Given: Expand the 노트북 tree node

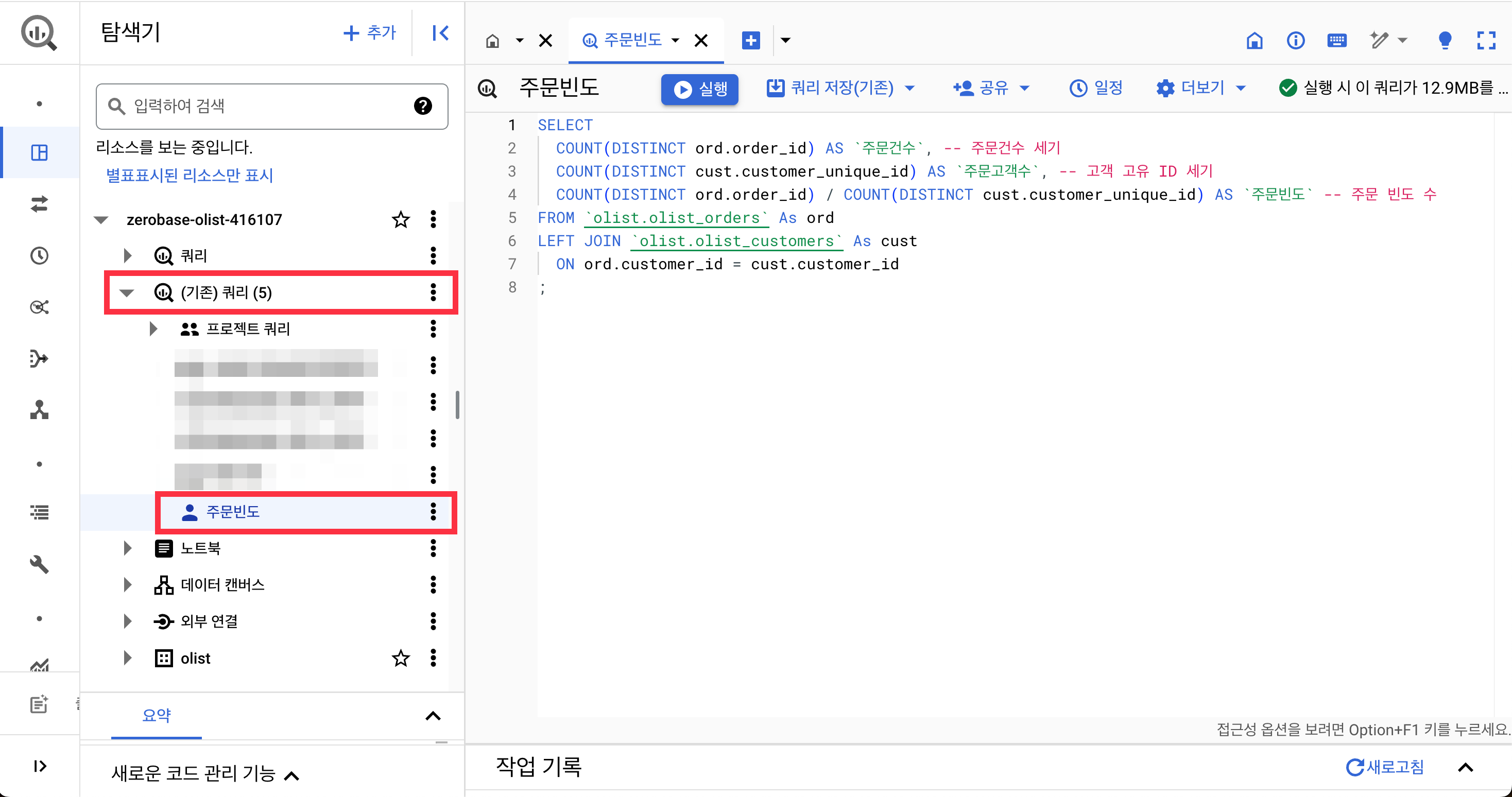Looking at the screenshot, I should [x=127, y=548].
